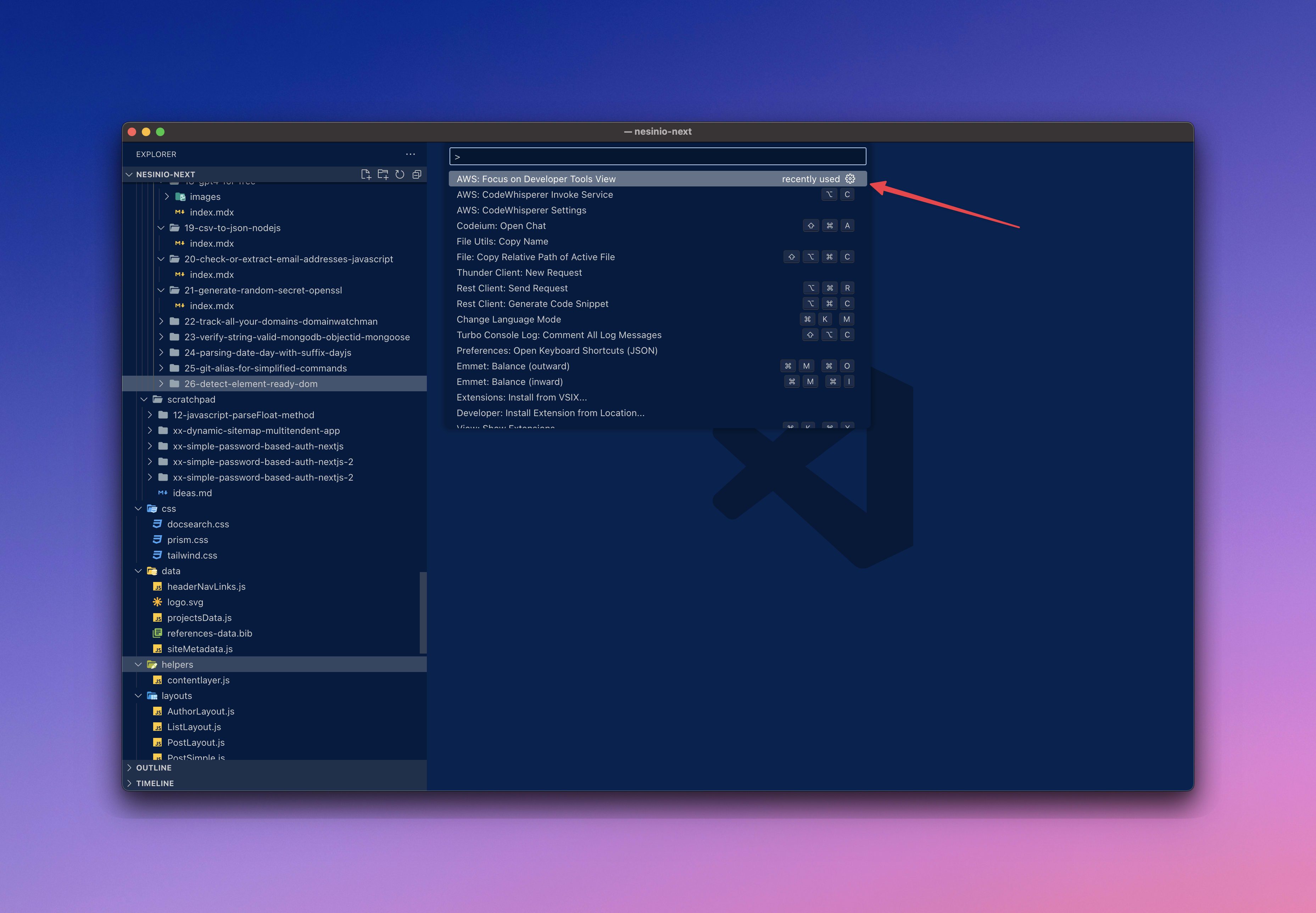Choose Extensions: Install from VSIX...

click(658, 398)
